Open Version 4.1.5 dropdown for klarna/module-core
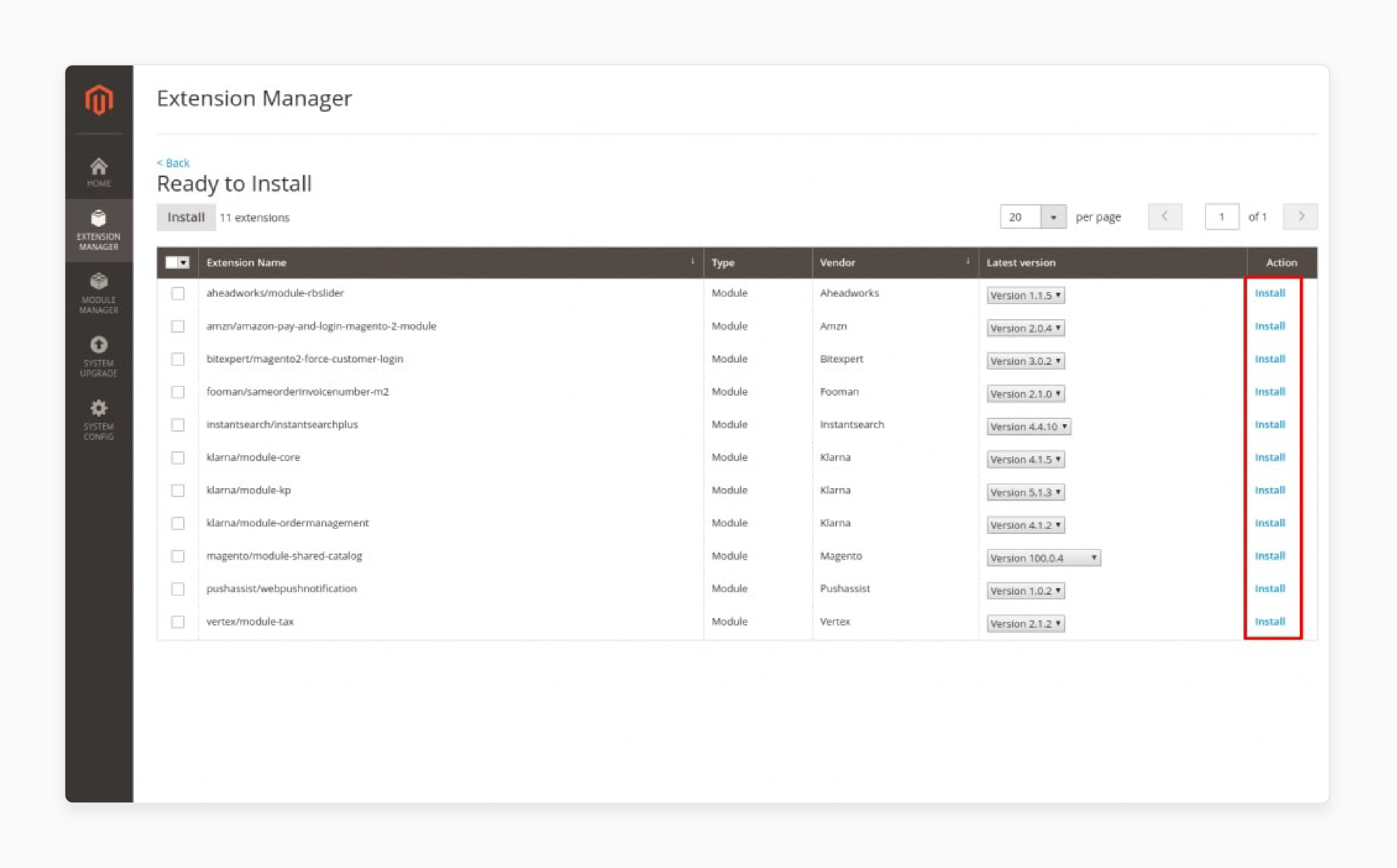The height and width of the screenshot is (868, 1397). coord(1026,459)
